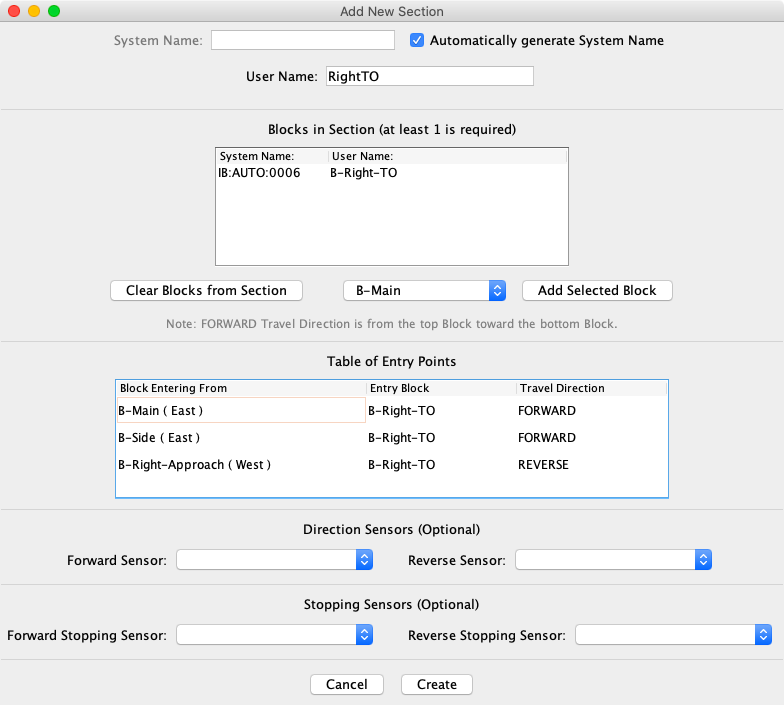Image resolution: width=784 pixels, height=705 pixels.
Task: Click the Block Entering From column header
Action: (x=240, y=388)
